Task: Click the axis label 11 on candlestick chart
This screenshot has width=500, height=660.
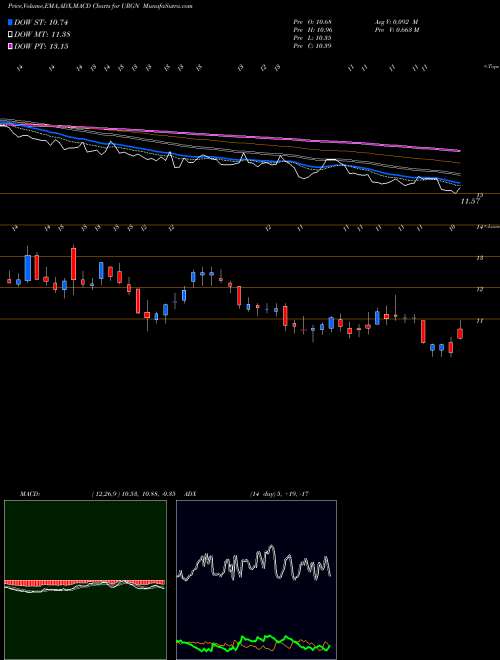Action: click(x=480, y=321)
